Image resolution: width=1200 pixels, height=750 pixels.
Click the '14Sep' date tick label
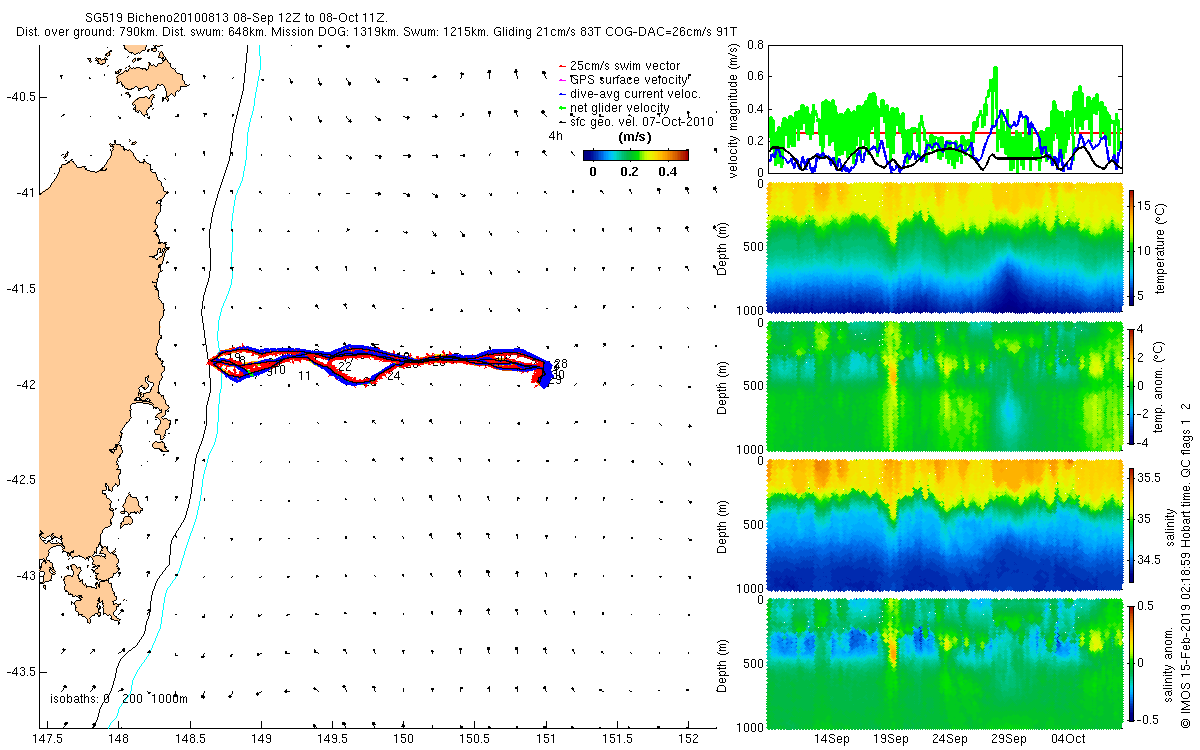(832, 739)
